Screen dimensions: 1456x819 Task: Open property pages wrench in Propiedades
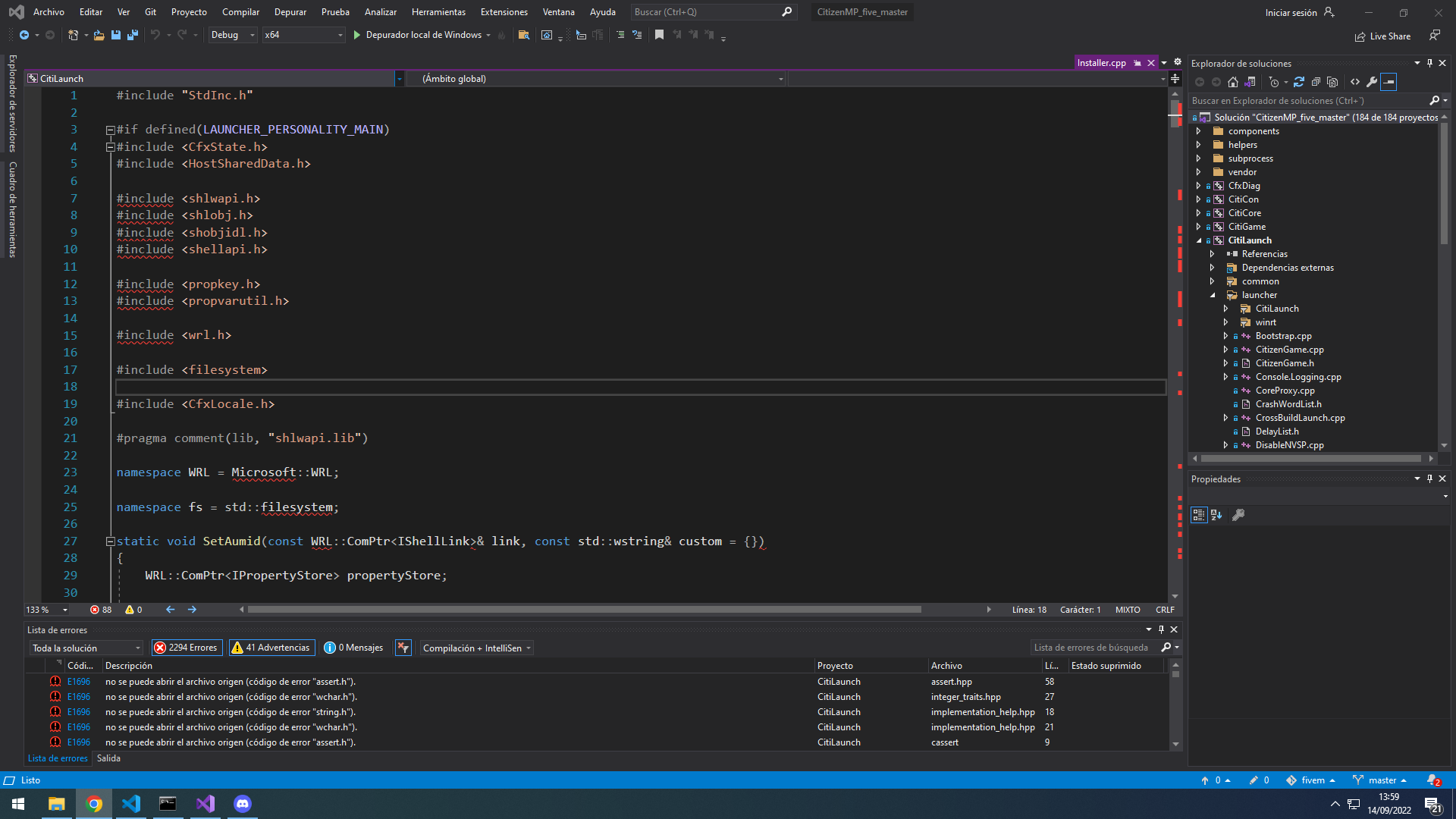[x=1238, y=515]
